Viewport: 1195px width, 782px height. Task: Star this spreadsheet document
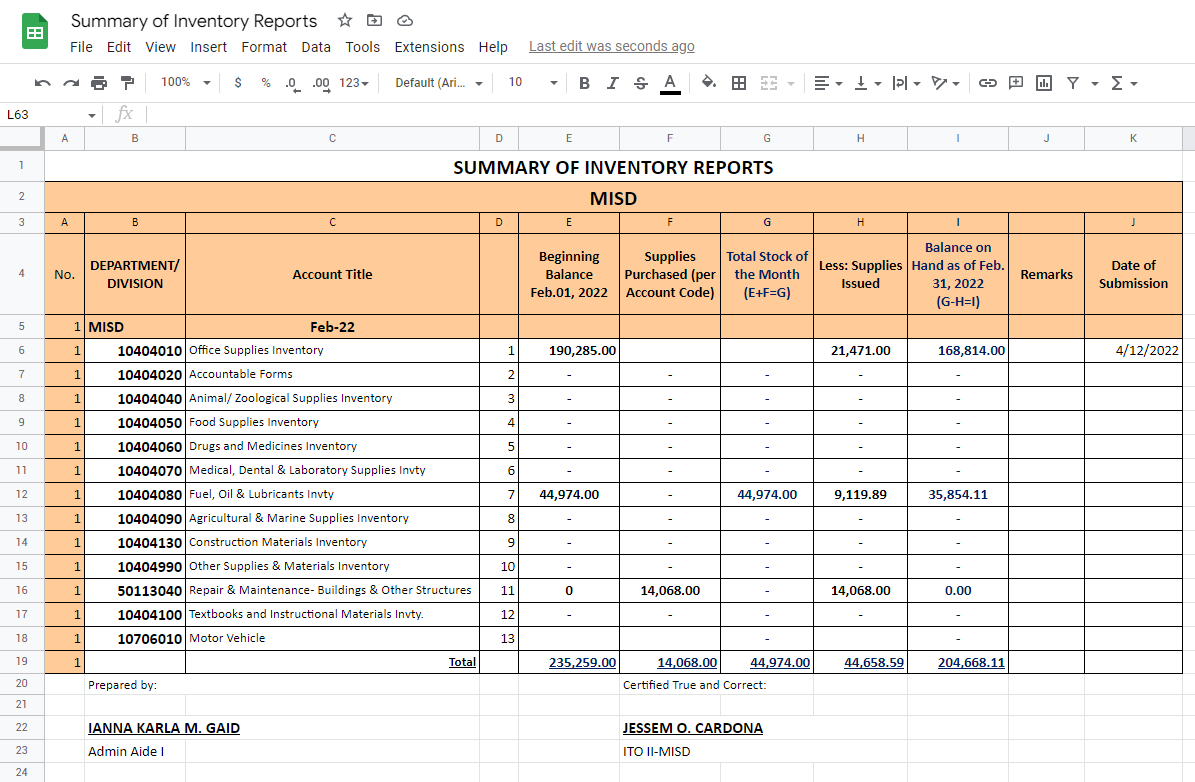point(345,21)
